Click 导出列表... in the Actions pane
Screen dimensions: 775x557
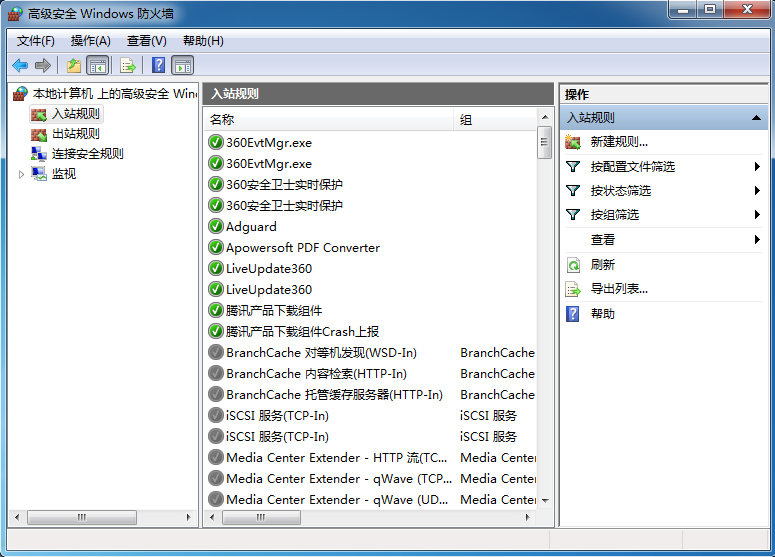coord(619,289)
